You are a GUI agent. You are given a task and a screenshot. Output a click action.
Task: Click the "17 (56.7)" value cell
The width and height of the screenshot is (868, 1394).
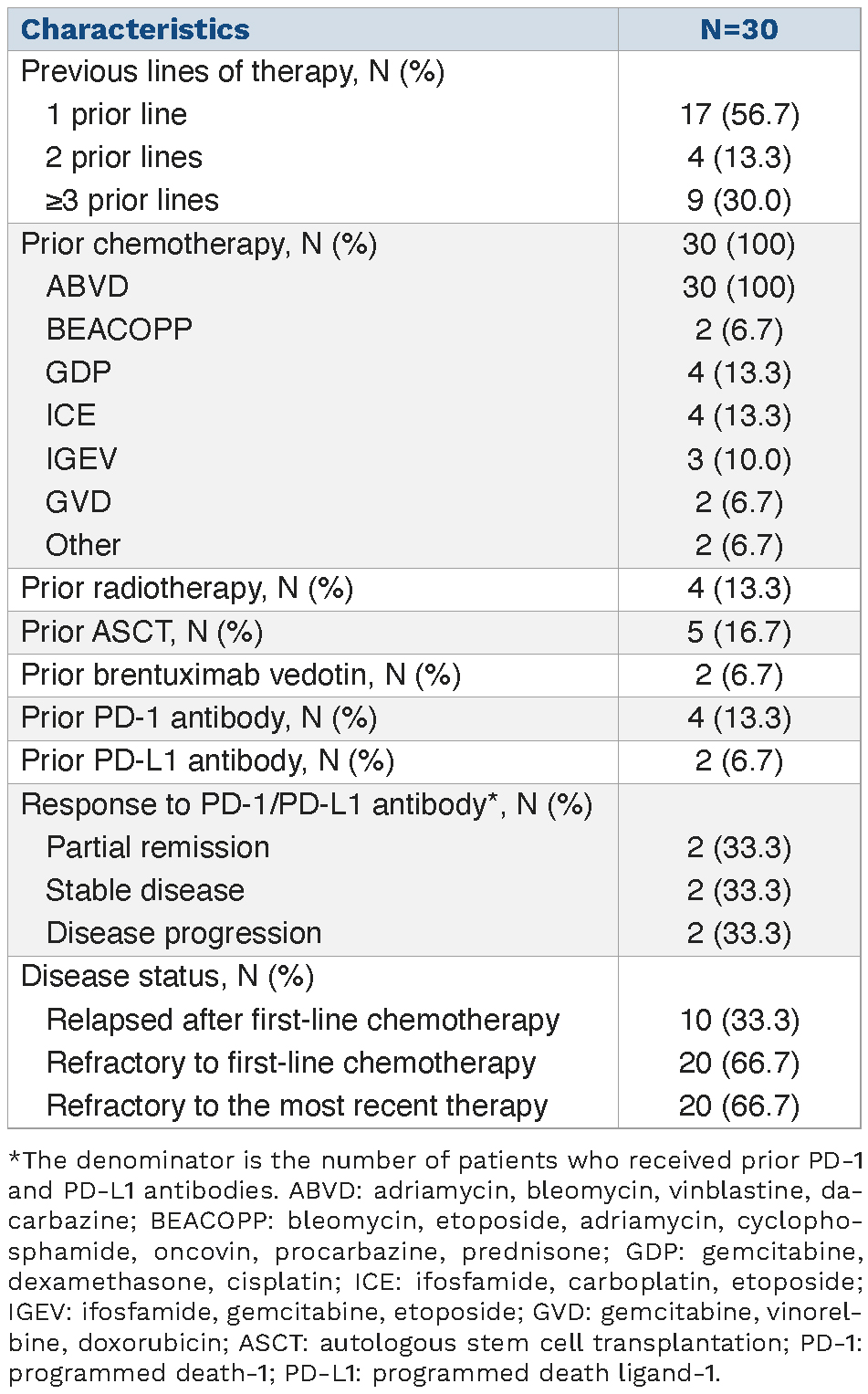click(738, 114)
